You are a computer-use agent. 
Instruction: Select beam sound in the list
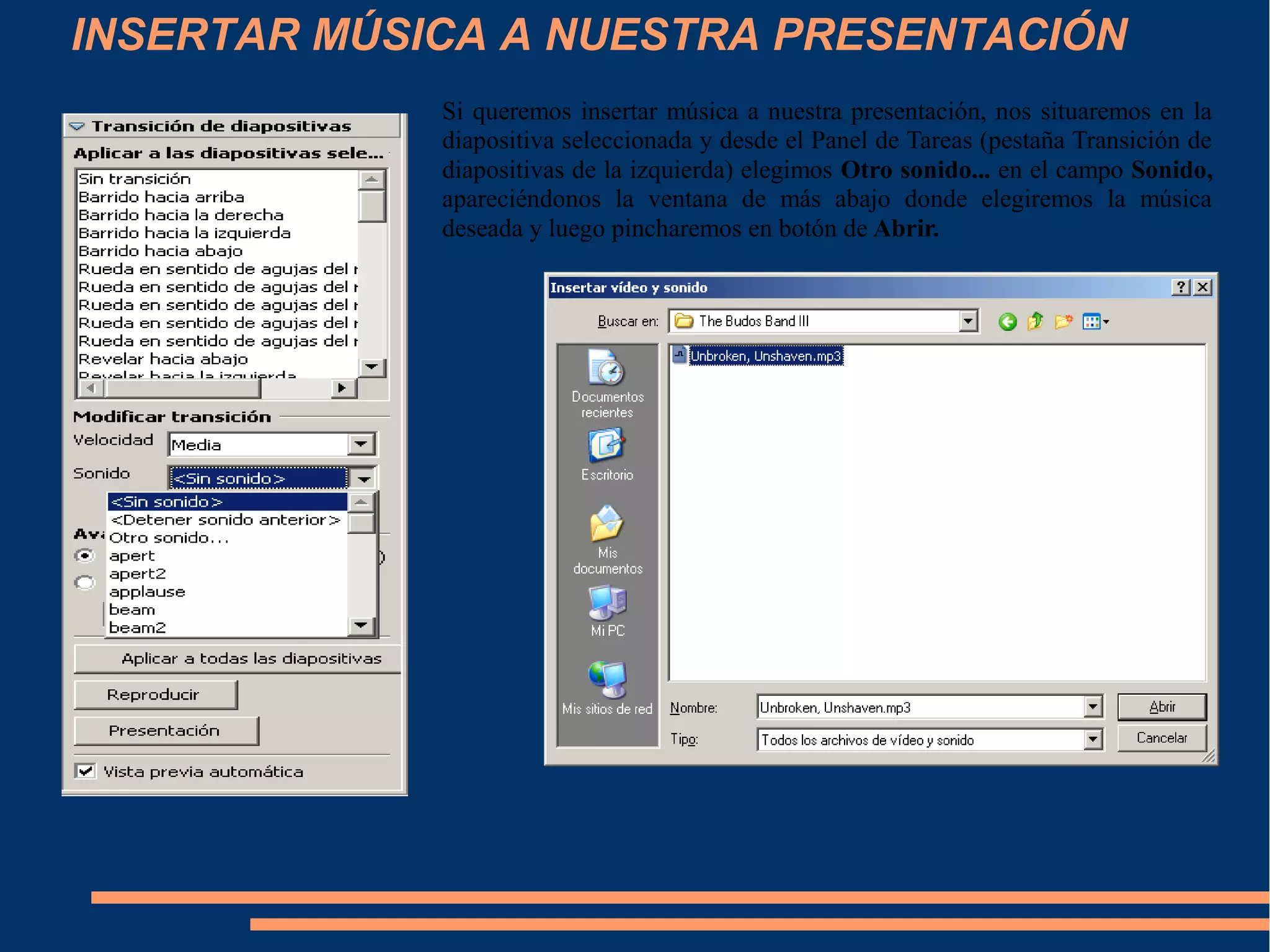click(x=228, y=610)
